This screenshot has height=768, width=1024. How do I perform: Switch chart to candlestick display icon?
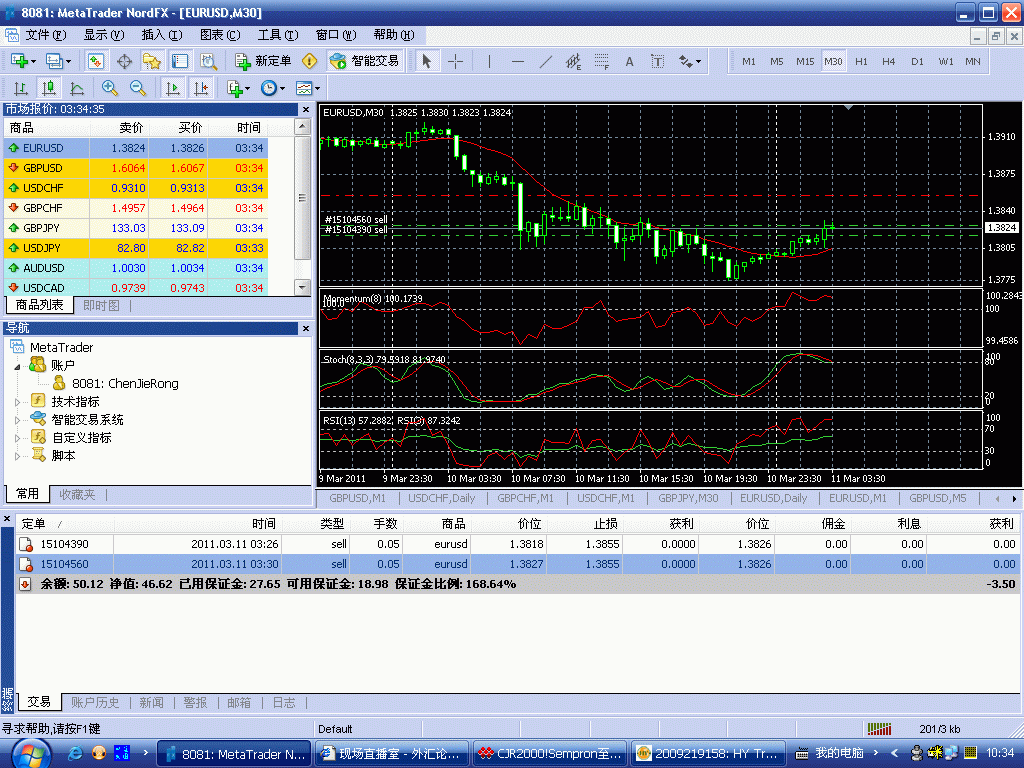(49, 88)
